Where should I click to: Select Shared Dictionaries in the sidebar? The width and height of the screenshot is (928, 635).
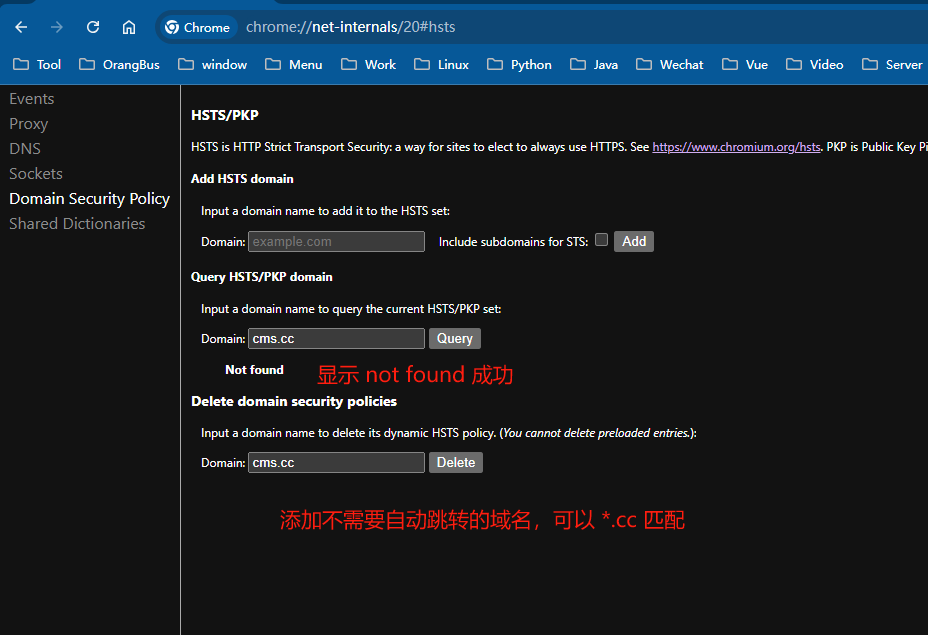tap(77, 224)
